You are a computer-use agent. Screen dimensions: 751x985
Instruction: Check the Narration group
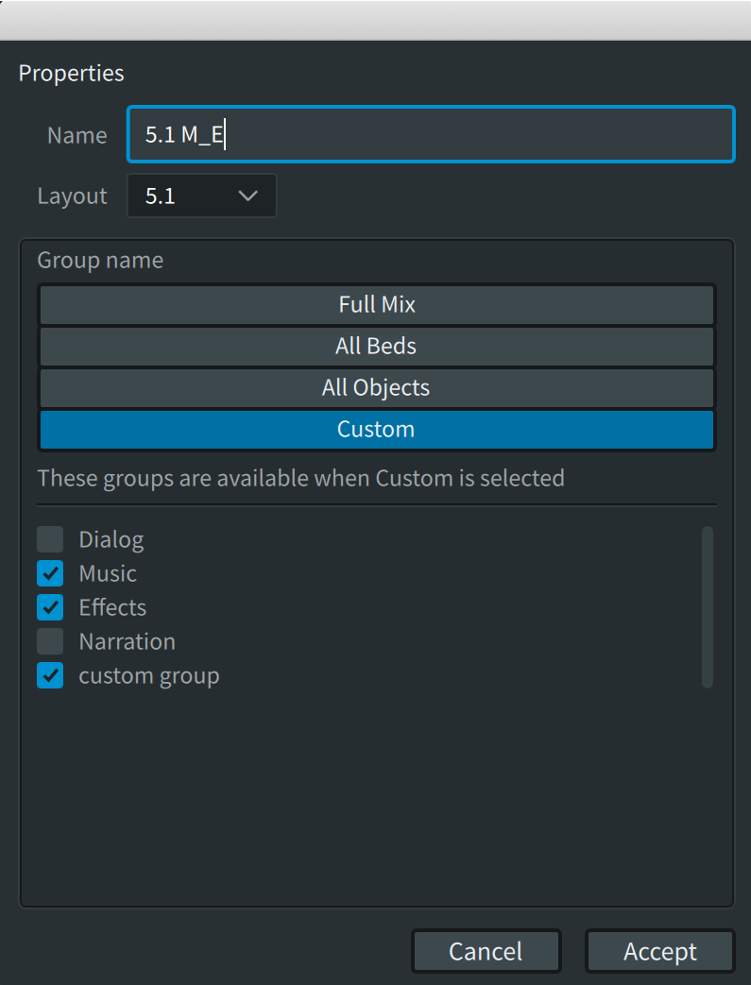coord(49,641)
